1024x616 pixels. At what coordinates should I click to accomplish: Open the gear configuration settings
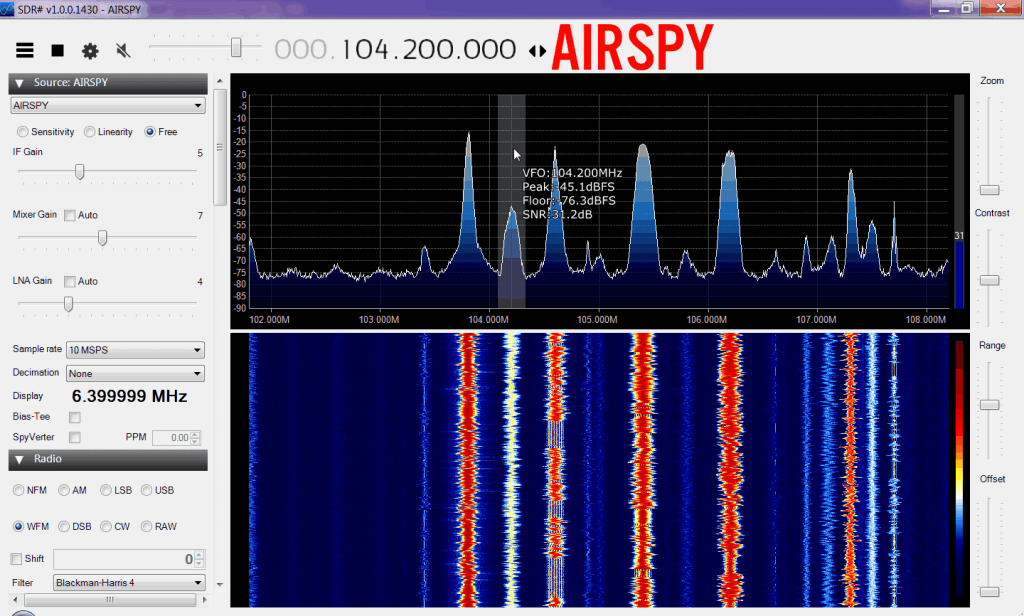pos(90,50)
